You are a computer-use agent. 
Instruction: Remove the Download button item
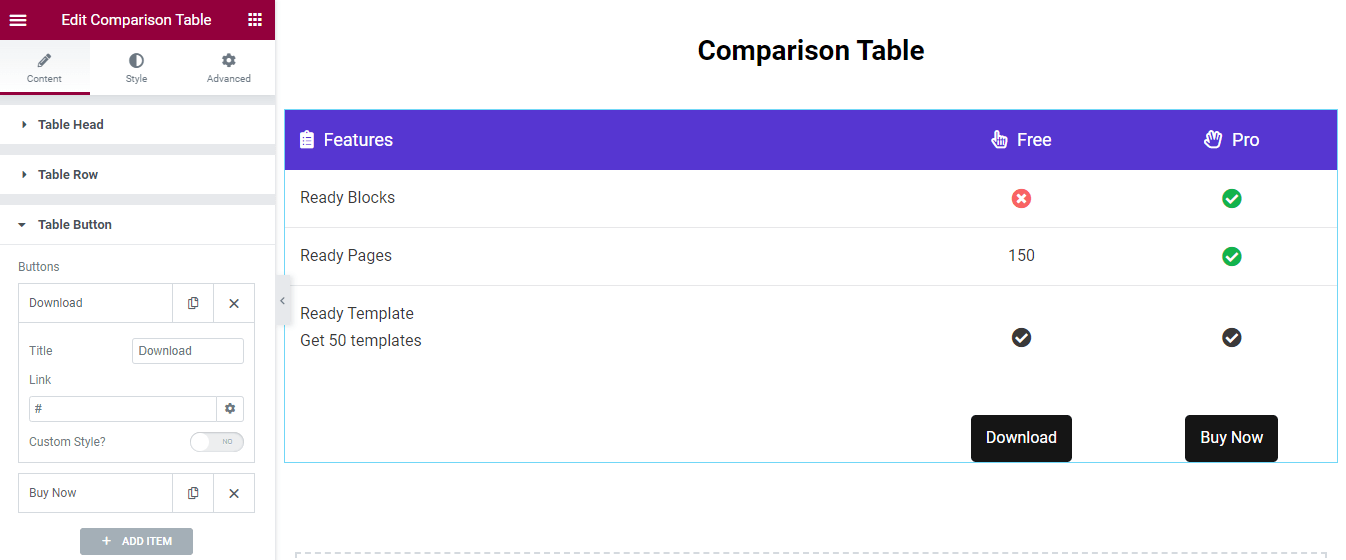[x=234, y=303]
